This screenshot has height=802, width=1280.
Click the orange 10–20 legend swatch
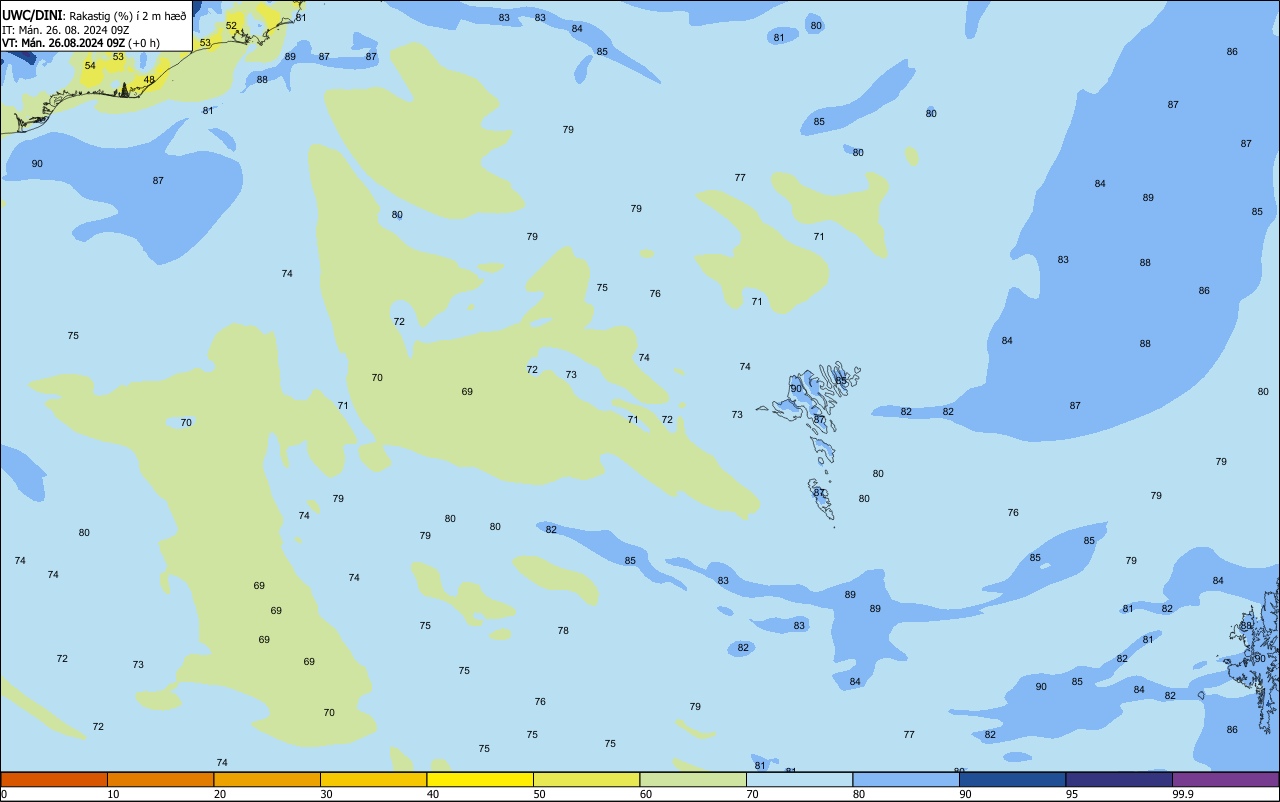pos(160,779)
